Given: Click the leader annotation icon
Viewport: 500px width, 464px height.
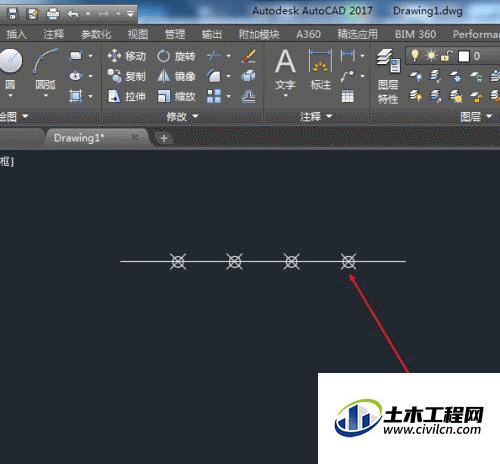Looking at the screenshot, I should point(348,76).
